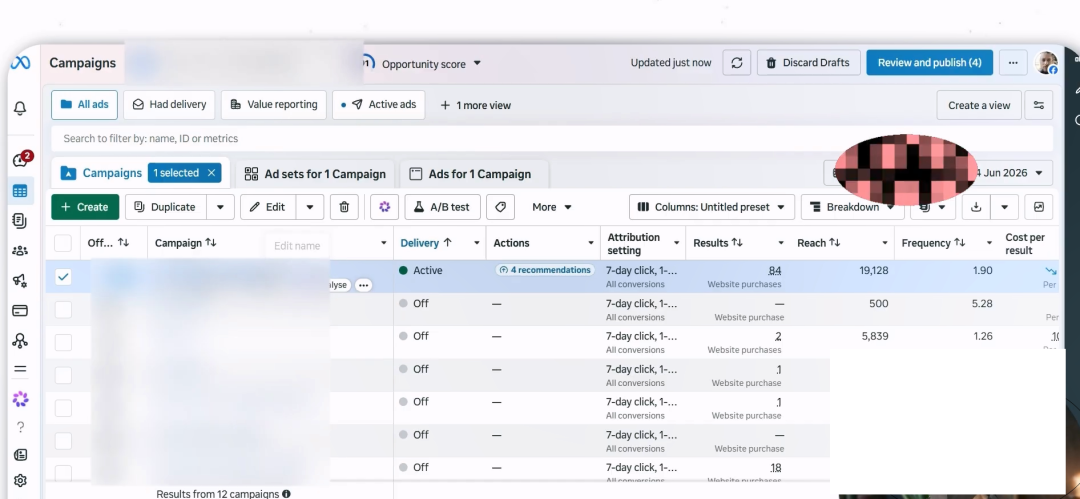Image resolution: width=1080 pixels, height=499 pixels.
Task: Open the settings gear in sidebar
Action: pyautogui.click(x=20, y=480)
